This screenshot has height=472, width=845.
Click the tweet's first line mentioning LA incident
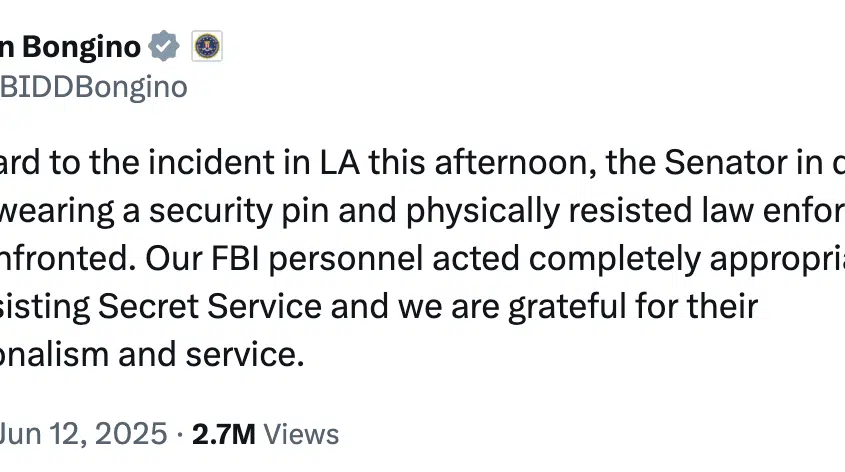[422, 162]
